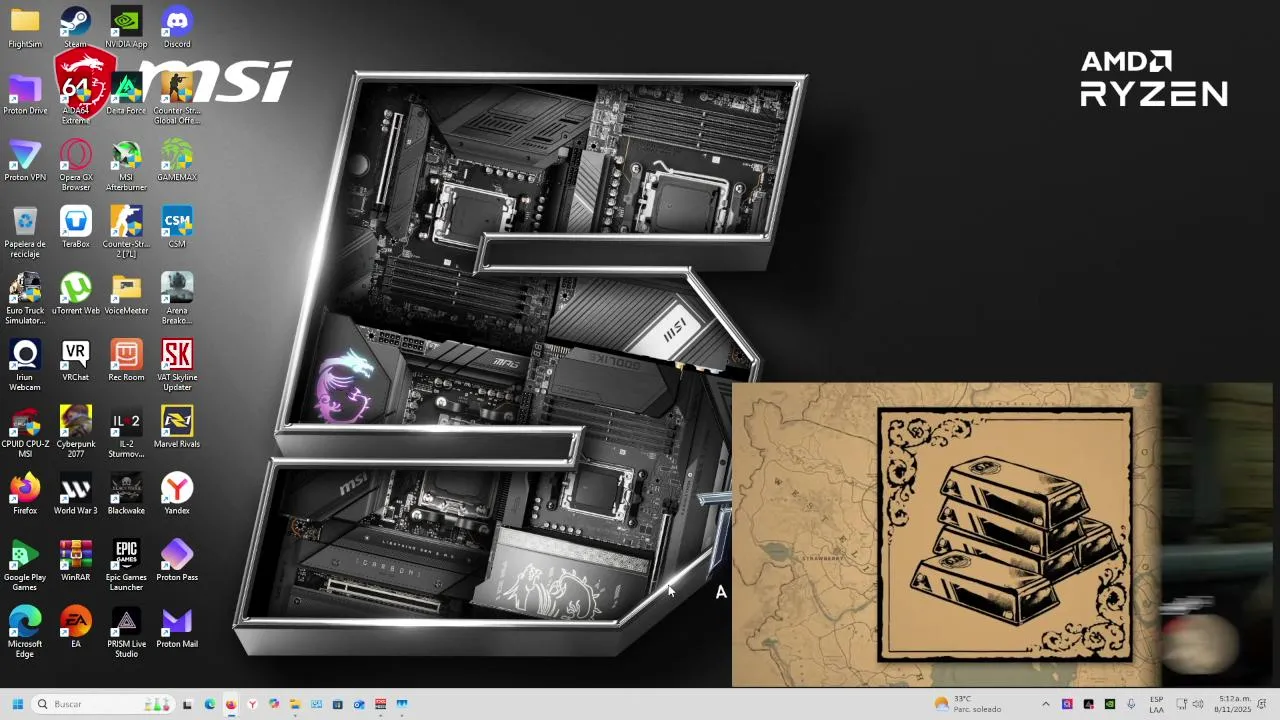
Task: Open Delta Force game shortcut
Action: [x=126, y=94]
